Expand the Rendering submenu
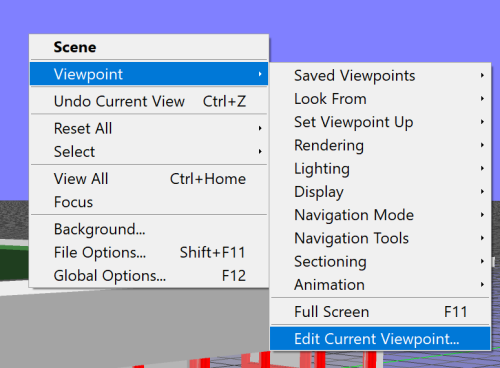Image resolution: width=500 pixels, height=368 pixels. pyautogui.click(x=380, y=145)
